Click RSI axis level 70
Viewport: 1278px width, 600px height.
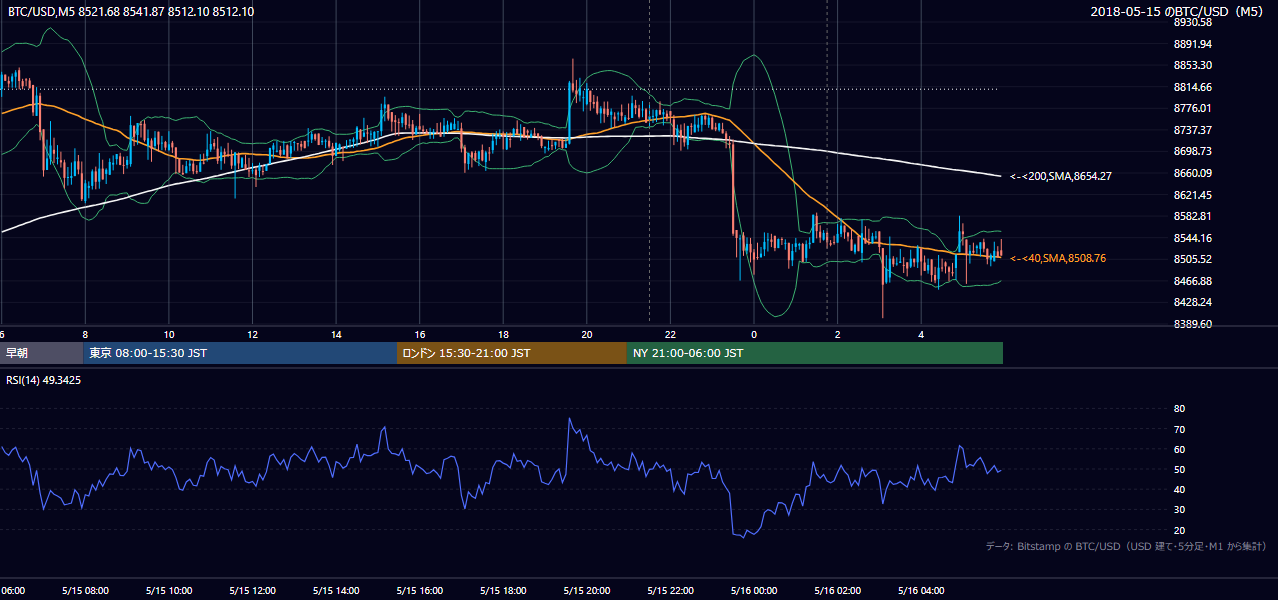click(x=1179, y=429)
